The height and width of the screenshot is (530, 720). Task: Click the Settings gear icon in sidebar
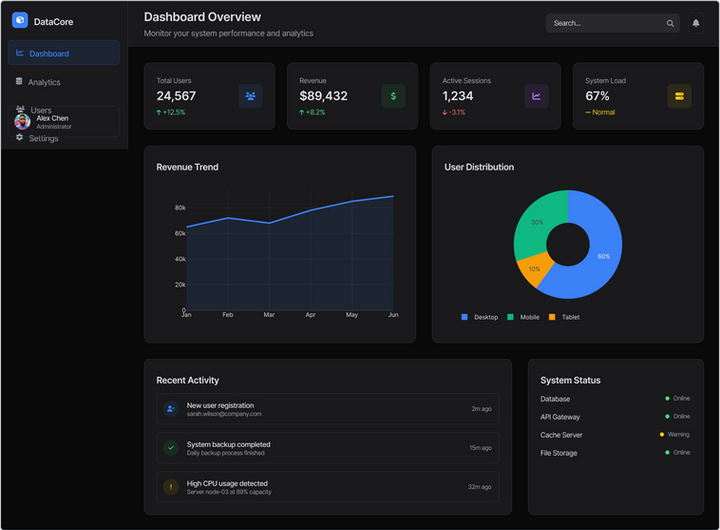pos(19,137)
